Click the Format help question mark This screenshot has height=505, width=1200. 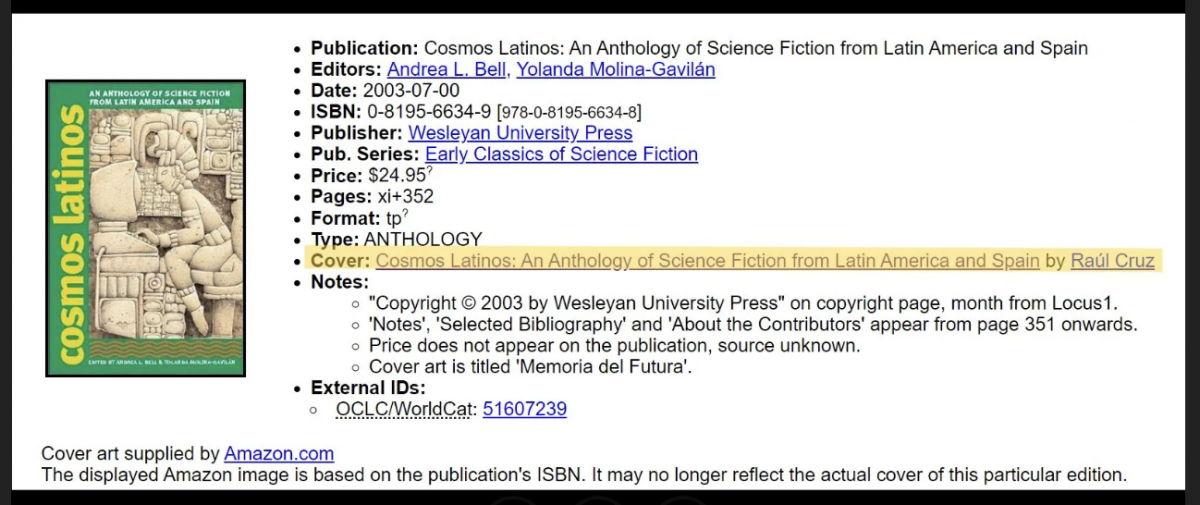tap(405, 213)
